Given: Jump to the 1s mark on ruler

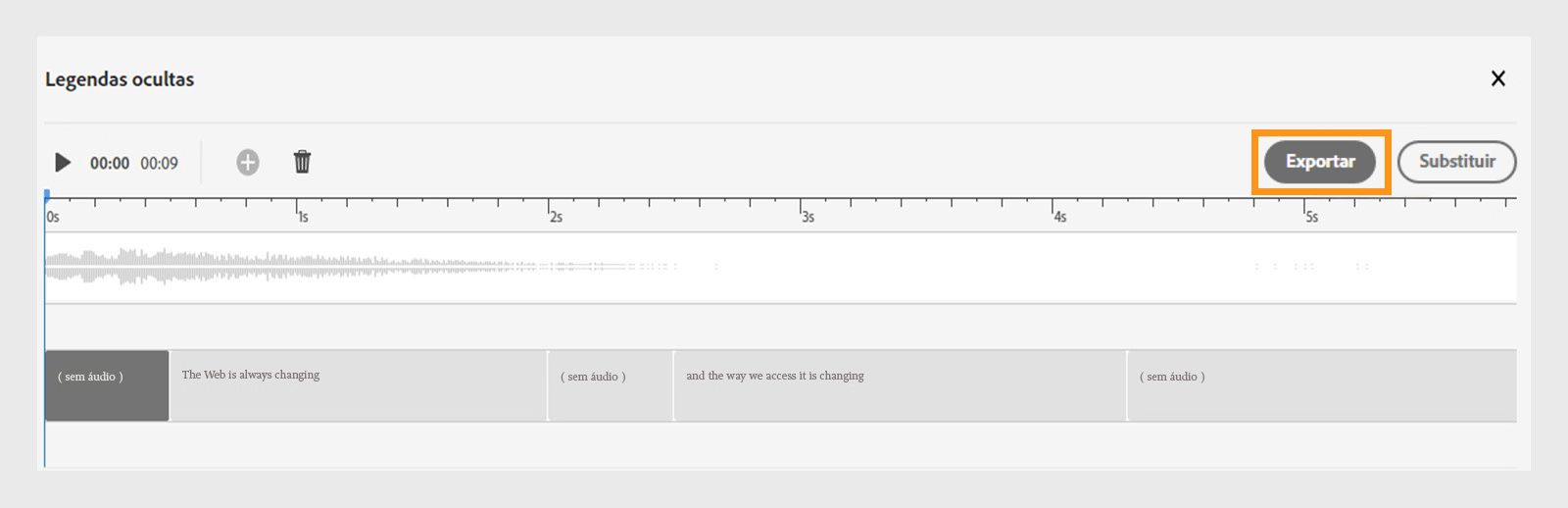Looking at the screenshot, I should (x=302, y=216).
